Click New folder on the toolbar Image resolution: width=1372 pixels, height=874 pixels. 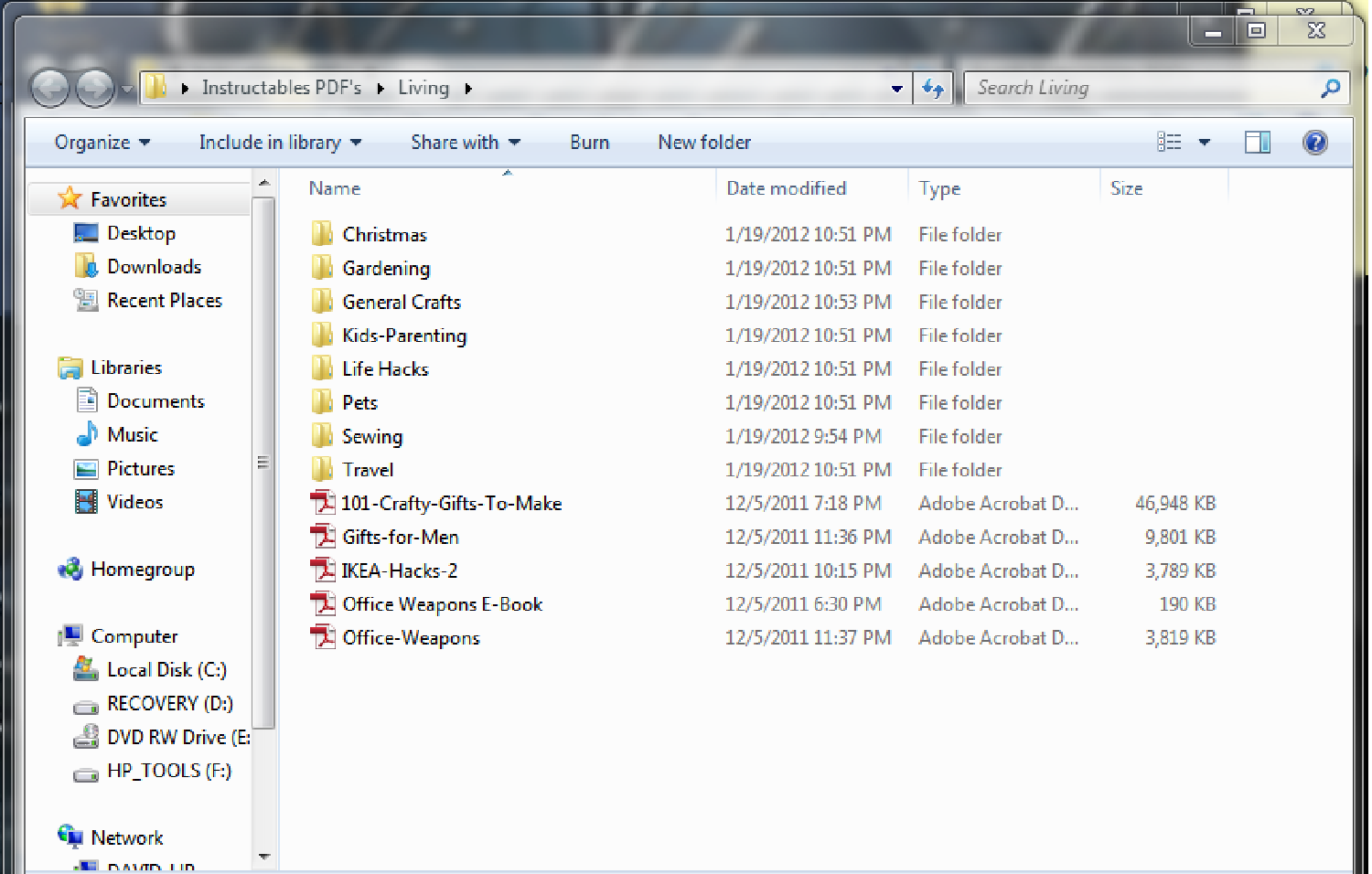(x=704, y=142)
